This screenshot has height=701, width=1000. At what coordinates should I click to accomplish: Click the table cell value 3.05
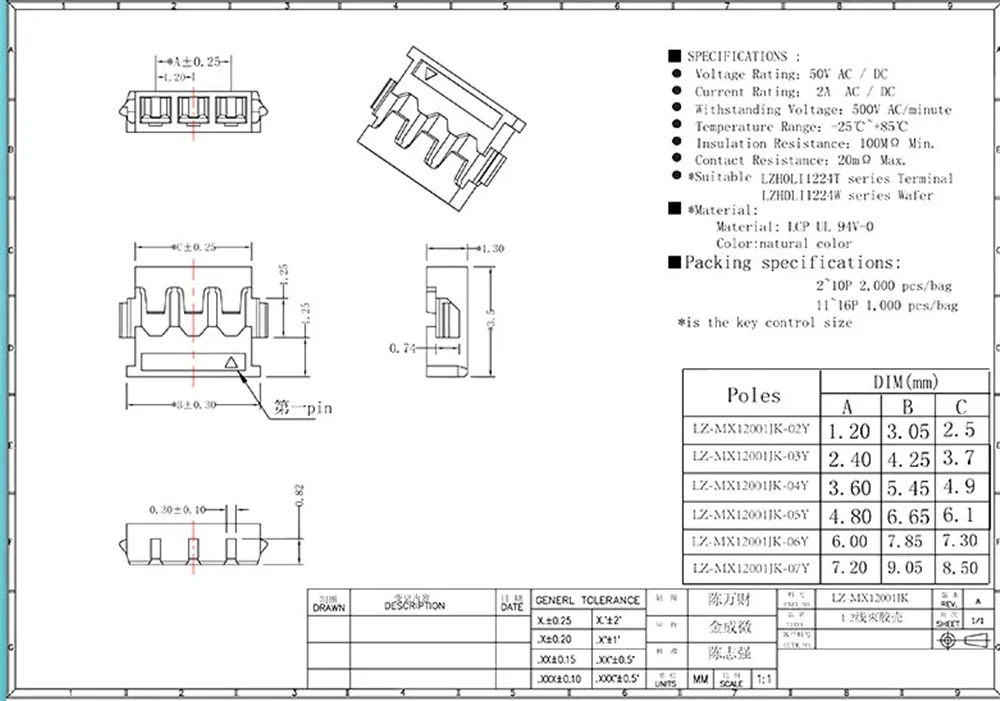click(x=908, y=432)
